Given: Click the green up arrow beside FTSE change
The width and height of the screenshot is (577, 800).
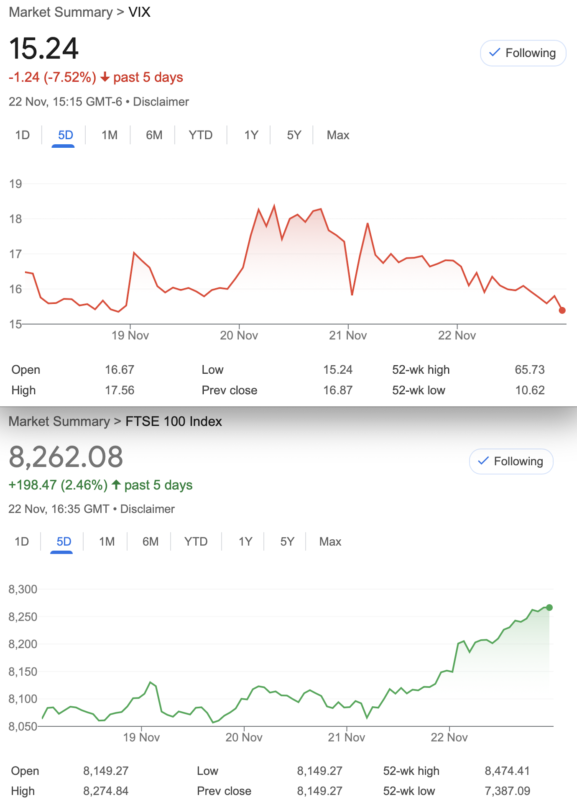Looking at the screenshot, I should pyautogui.click(x=116, y=485).
